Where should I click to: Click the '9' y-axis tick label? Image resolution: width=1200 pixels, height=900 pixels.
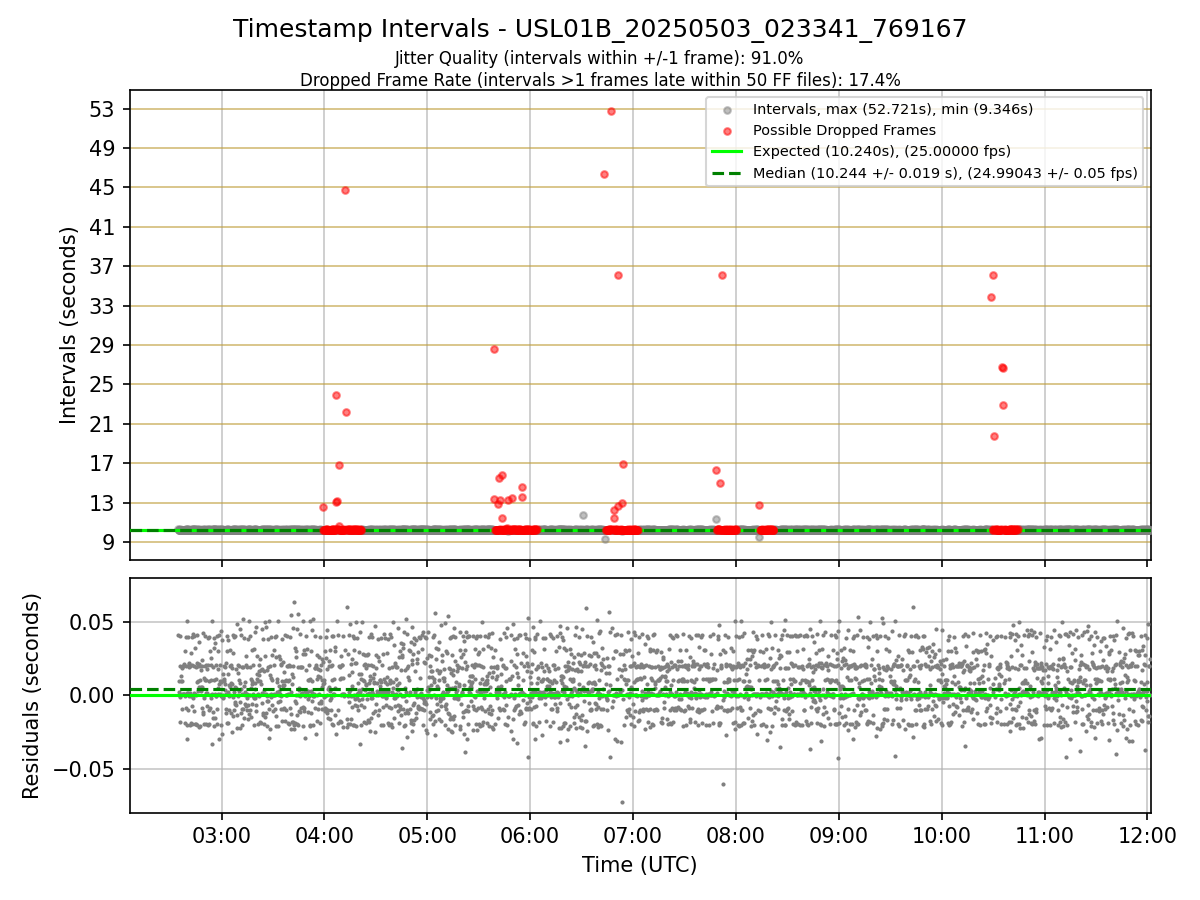tap(110, 543)
